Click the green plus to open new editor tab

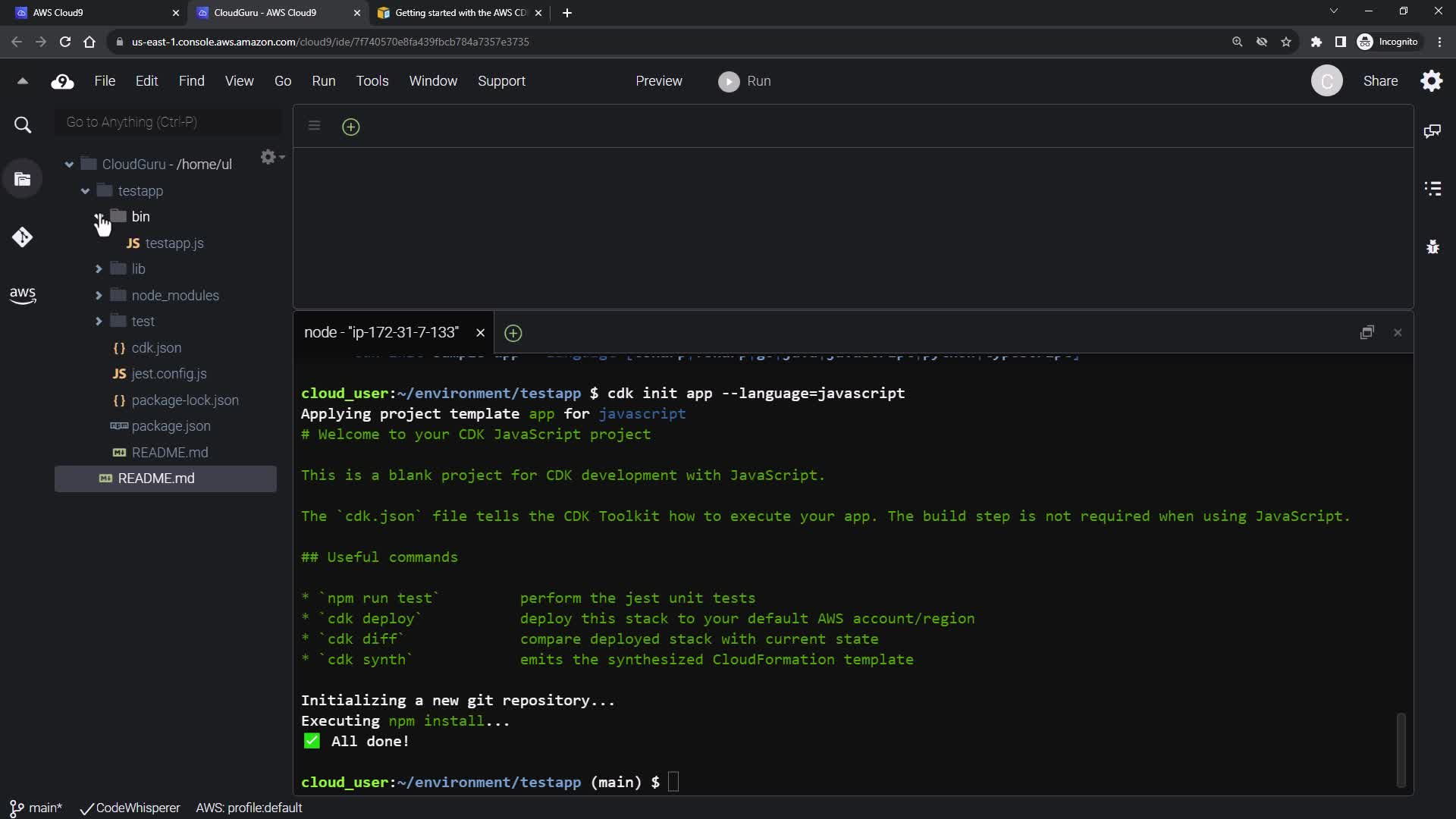(x=350, y=127)
